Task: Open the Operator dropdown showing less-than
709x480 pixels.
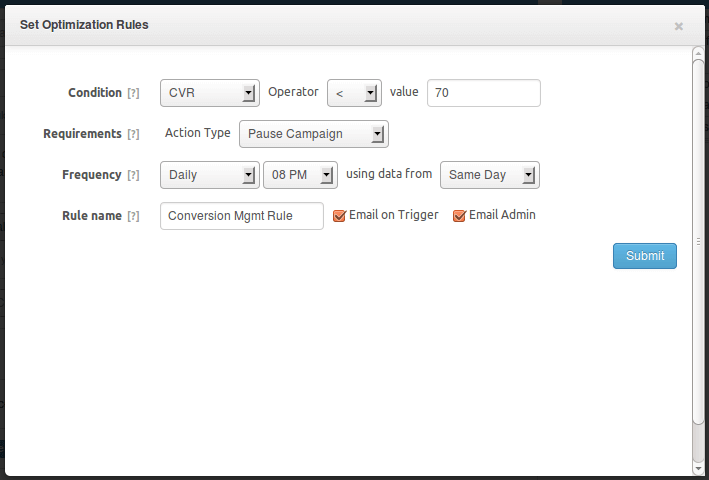Action: 354,93
